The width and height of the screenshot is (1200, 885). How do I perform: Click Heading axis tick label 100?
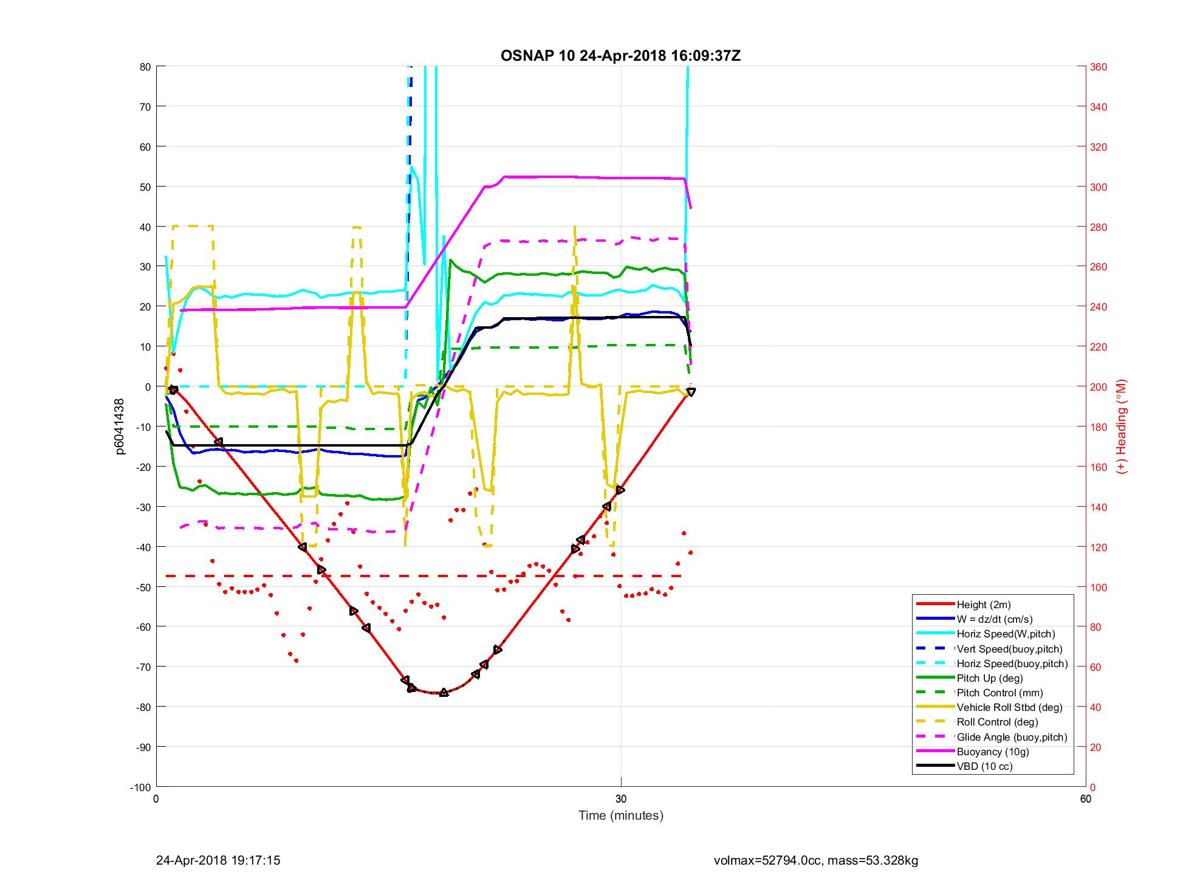[x=1098, y=587]
